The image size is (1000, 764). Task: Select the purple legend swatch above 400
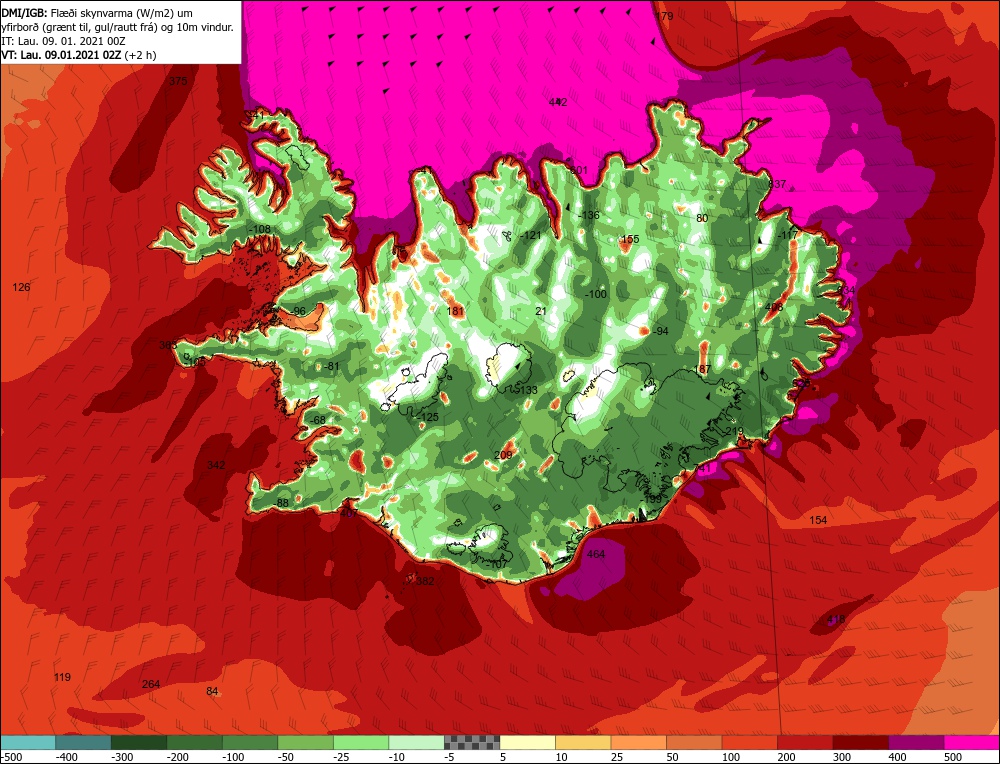point(916,742)
